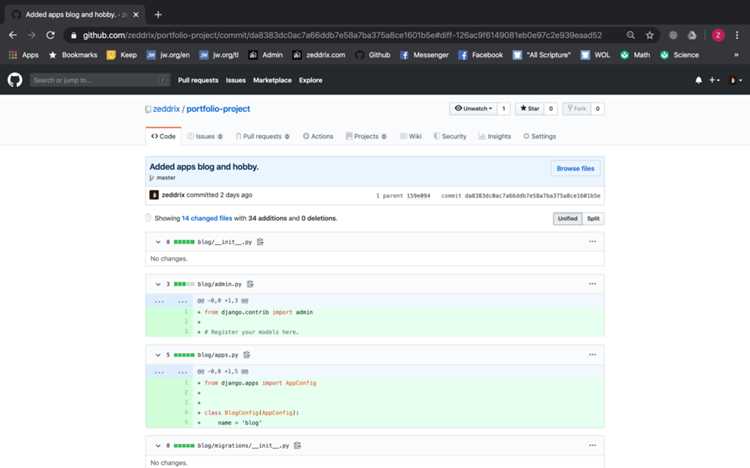
Task: Star the repository
Action: (x=530, y=109)
